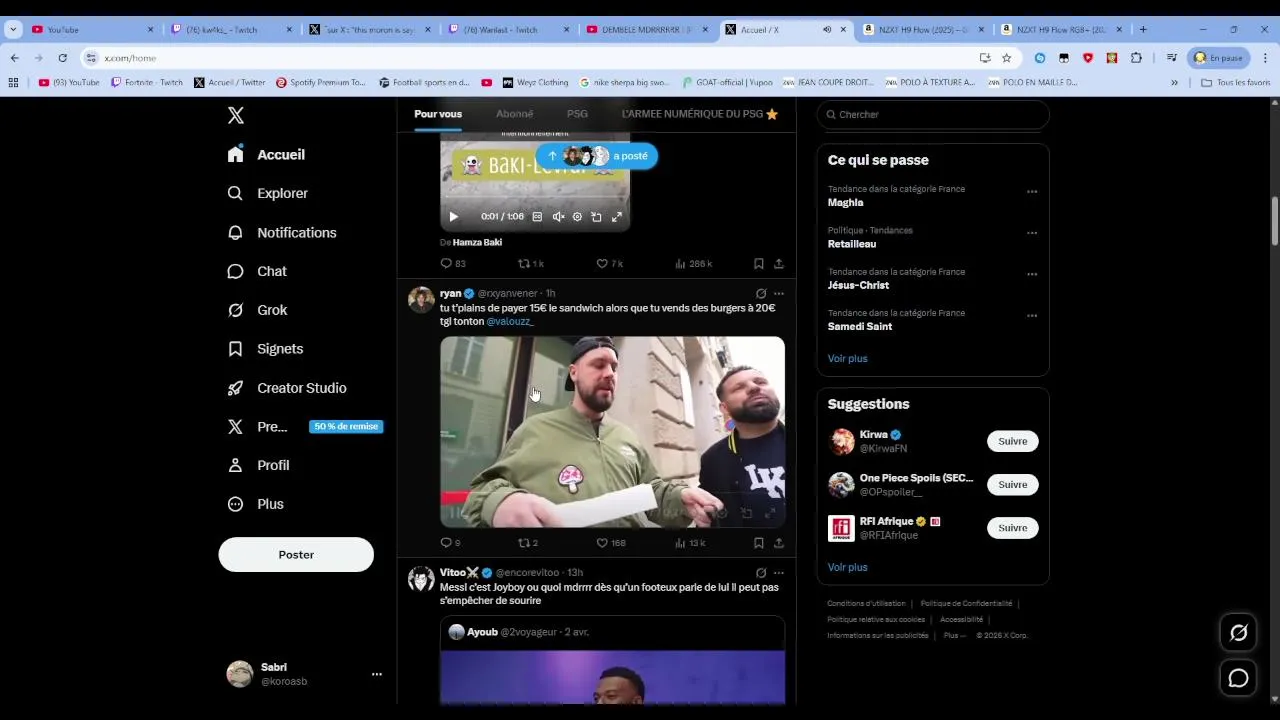Image resolution: width=1280 pixels, height=720 pixels.
Task: Ask Grok about ryan's post
Action: click(761, 294)
